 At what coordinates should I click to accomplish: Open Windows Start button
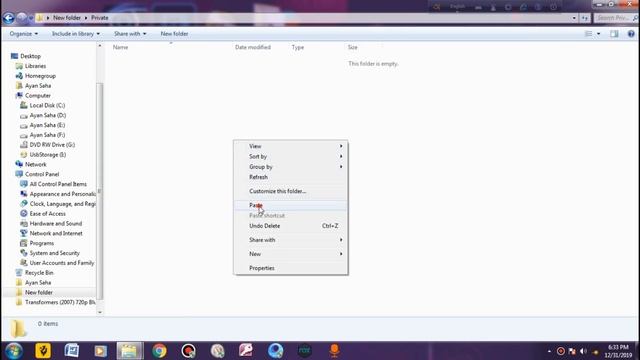pyautogui.click(x=13, y=351)
